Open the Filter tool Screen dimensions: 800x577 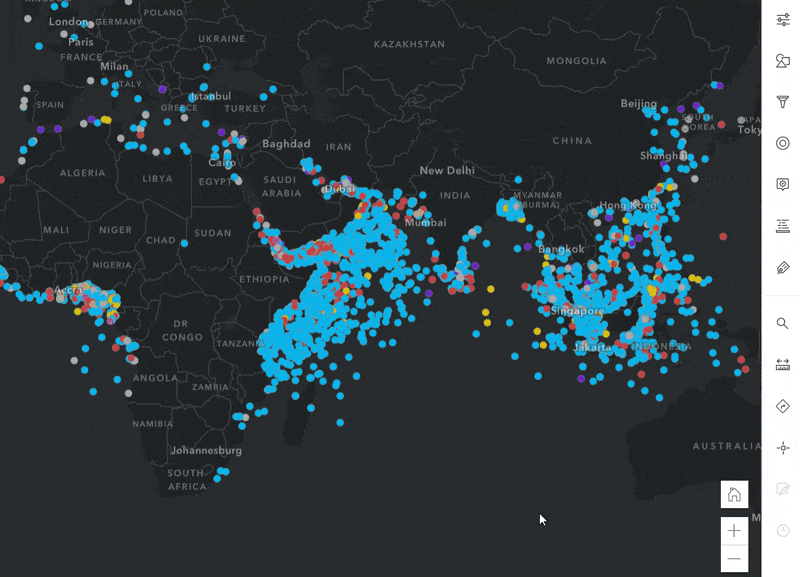pyautogui.click(x=783, y=102)
